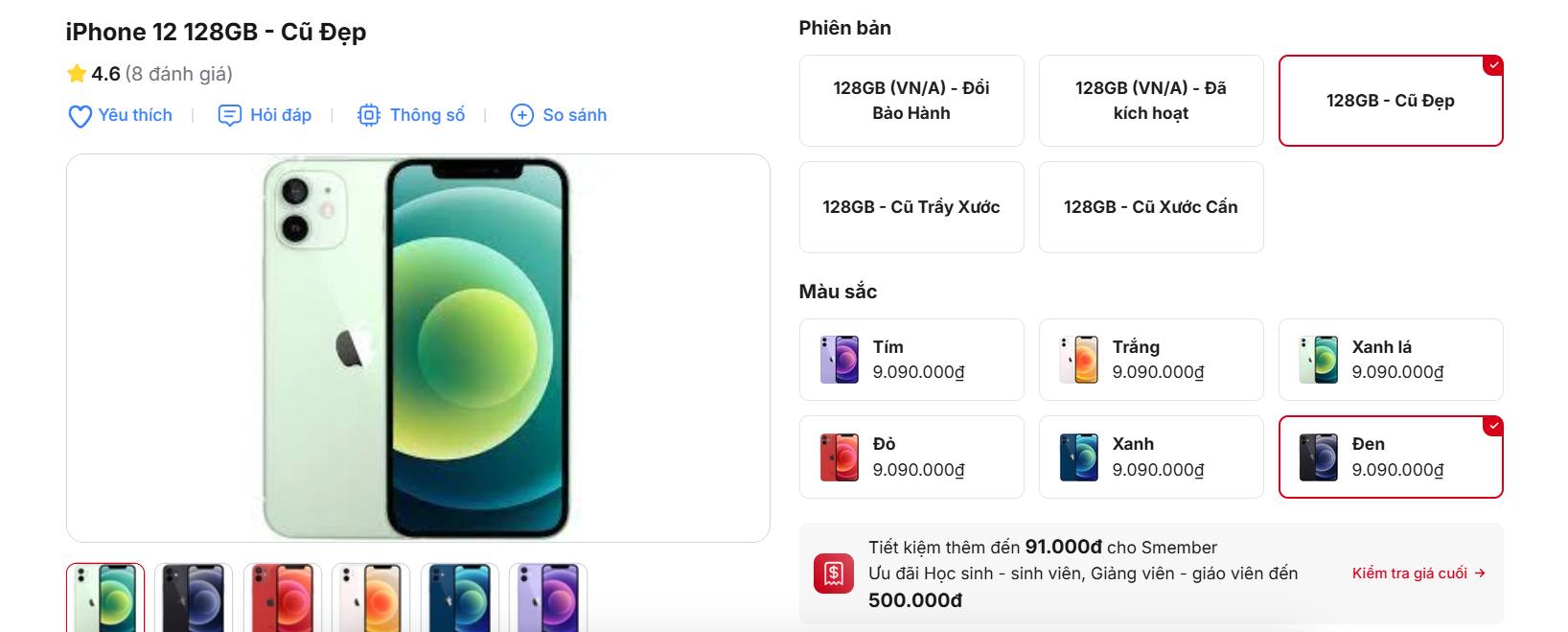Click the yellow star rating icon
This screenshot has height=632, width=1568.
click(x=76, y=72)
